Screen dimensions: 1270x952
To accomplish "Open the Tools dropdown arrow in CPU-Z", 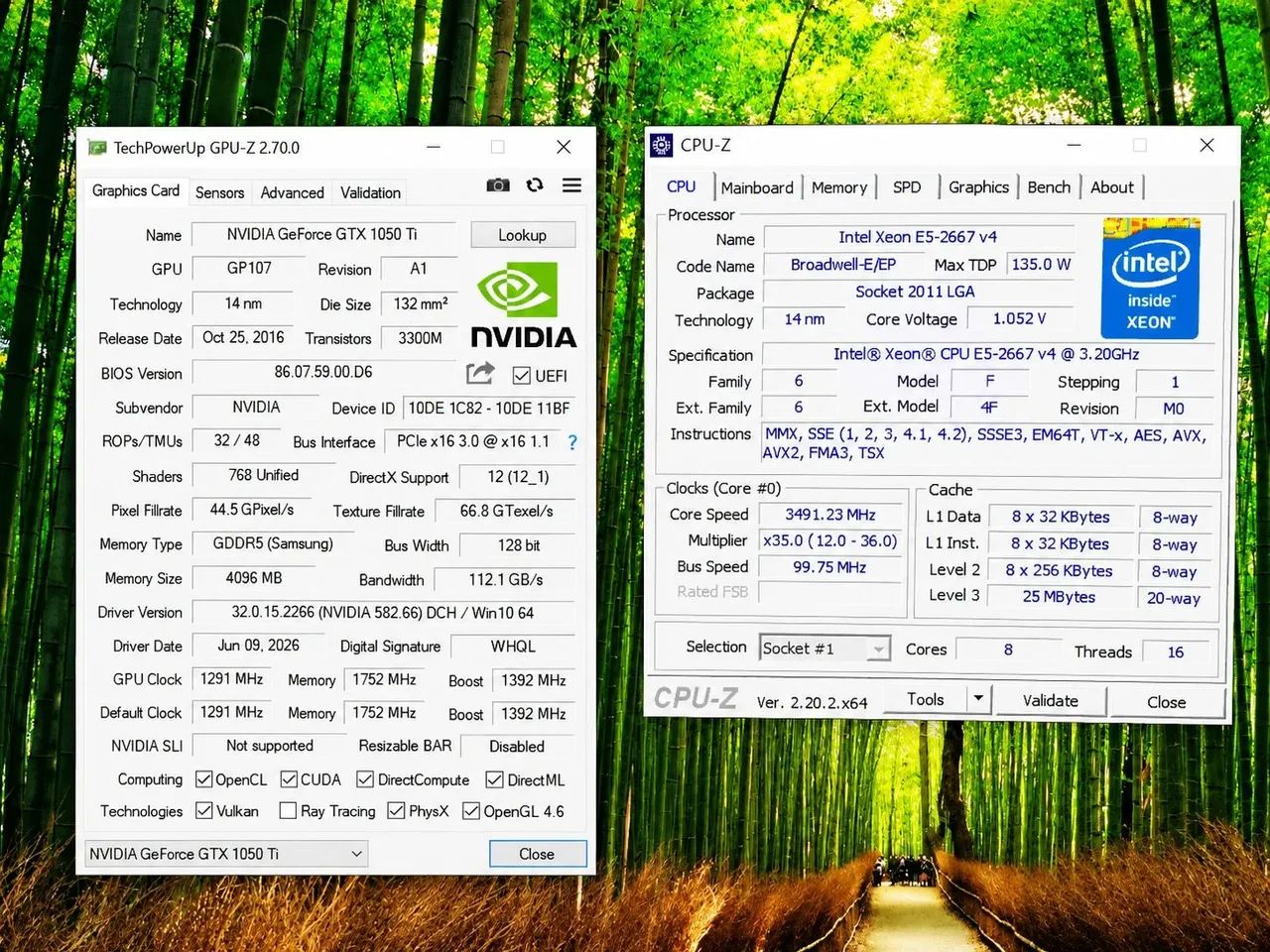I will pos(978,699).
